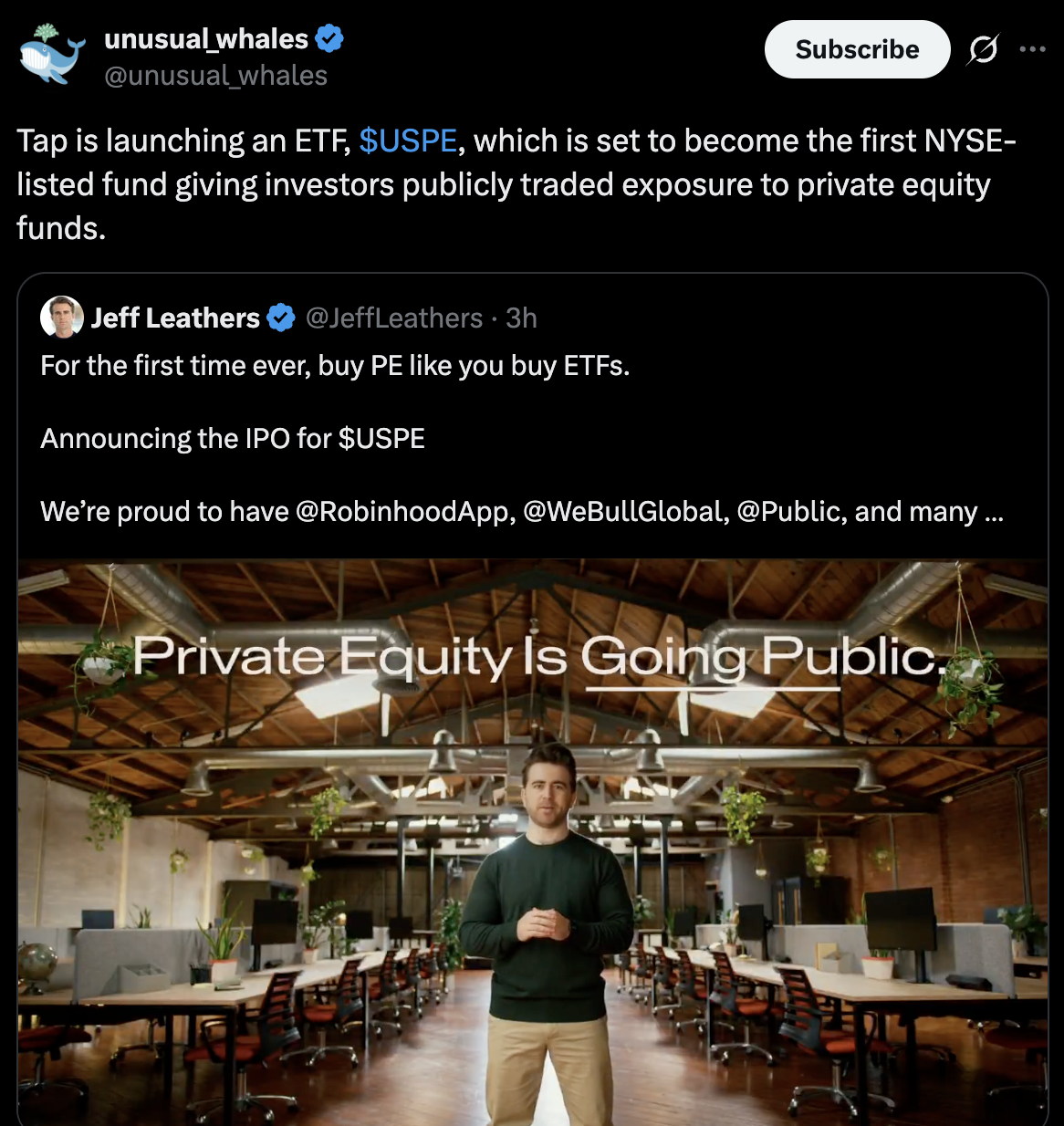The width and height of the screenshot is (1064, 1126).
Task: Play the Private Equity Is Going Public video
Action: click(533, 842)
